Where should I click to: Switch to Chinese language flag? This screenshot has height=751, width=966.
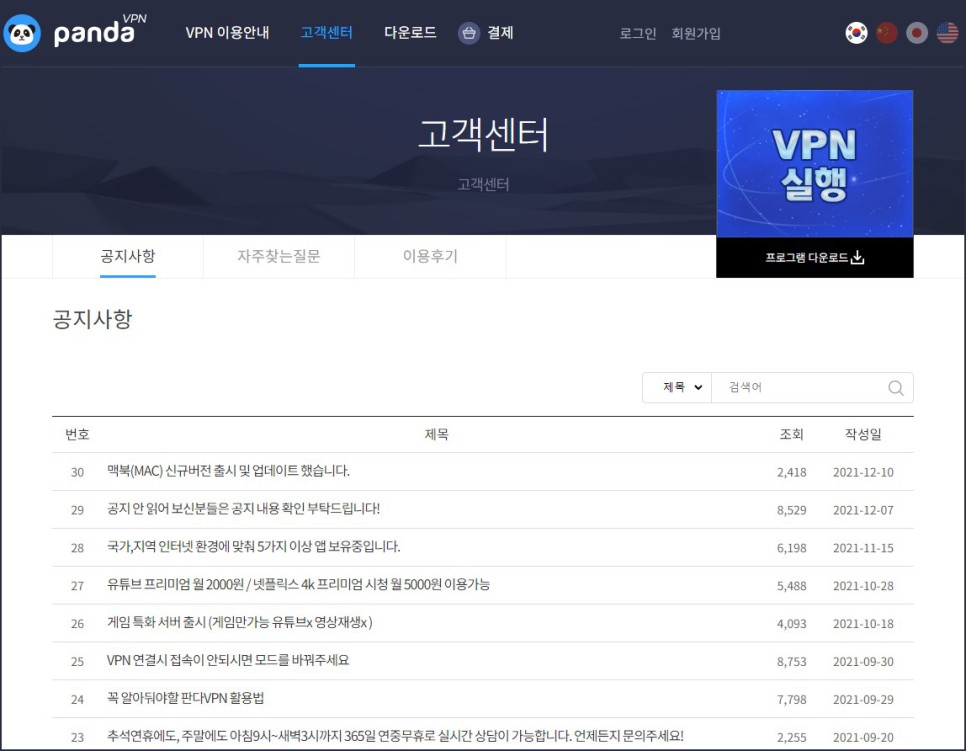point(887,33)
